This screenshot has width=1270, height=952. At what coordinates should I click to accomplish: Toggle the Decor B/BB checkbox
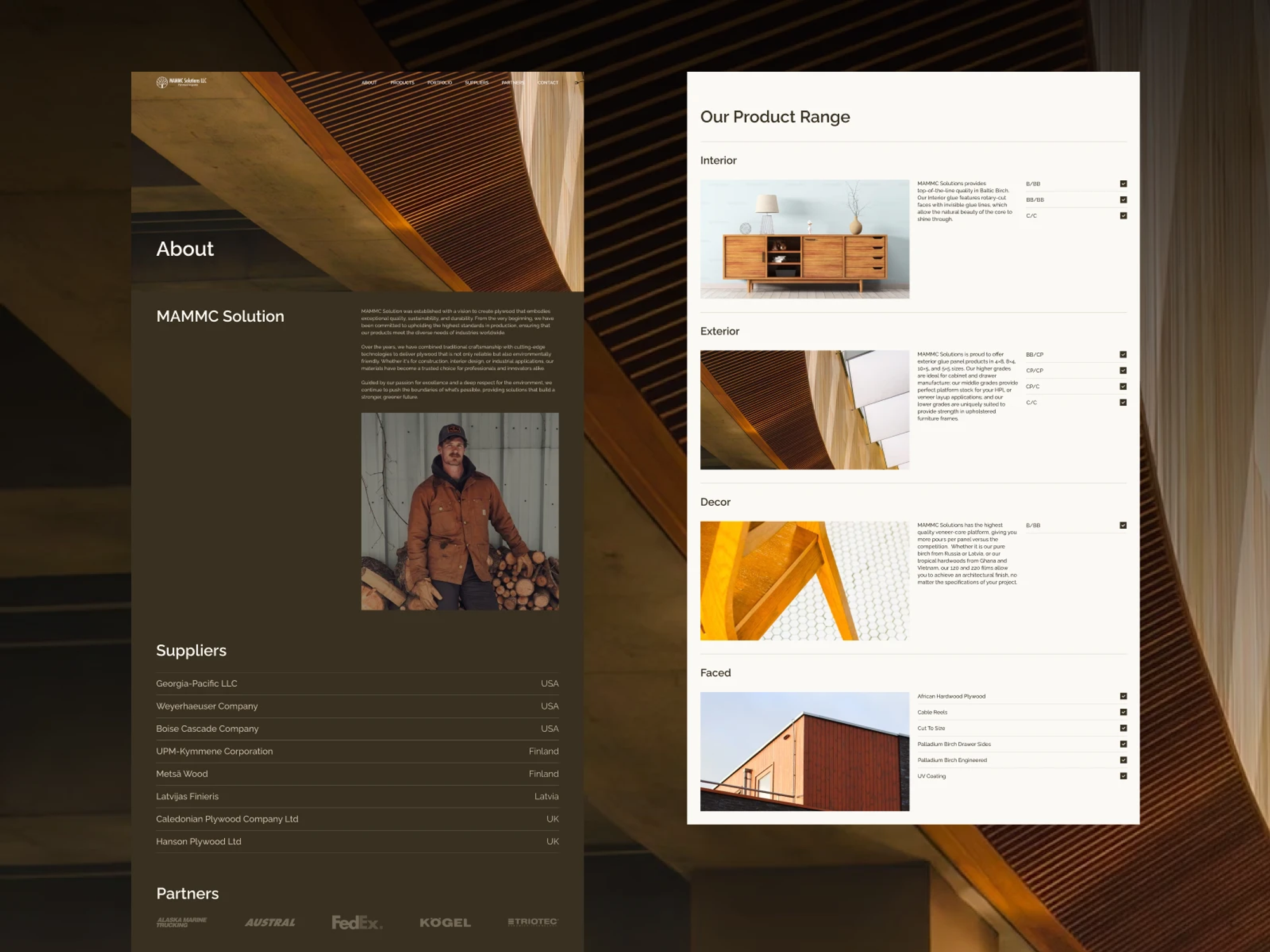pos(1123,526)
